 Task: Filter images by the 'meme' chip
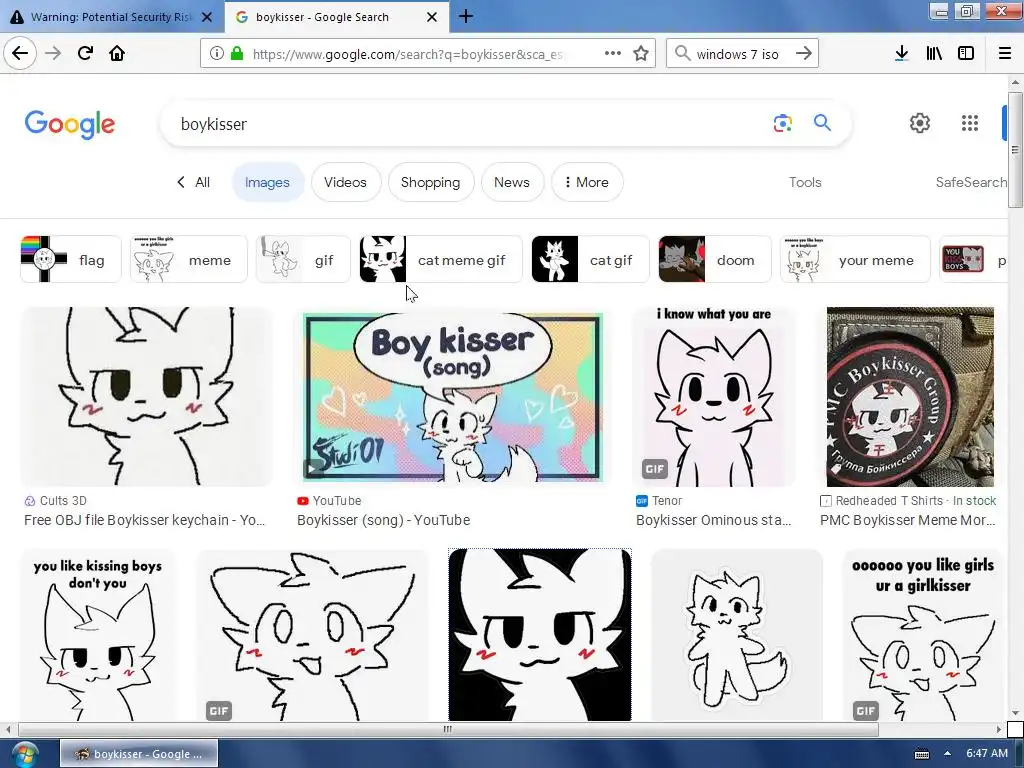[x=189, y=259]
